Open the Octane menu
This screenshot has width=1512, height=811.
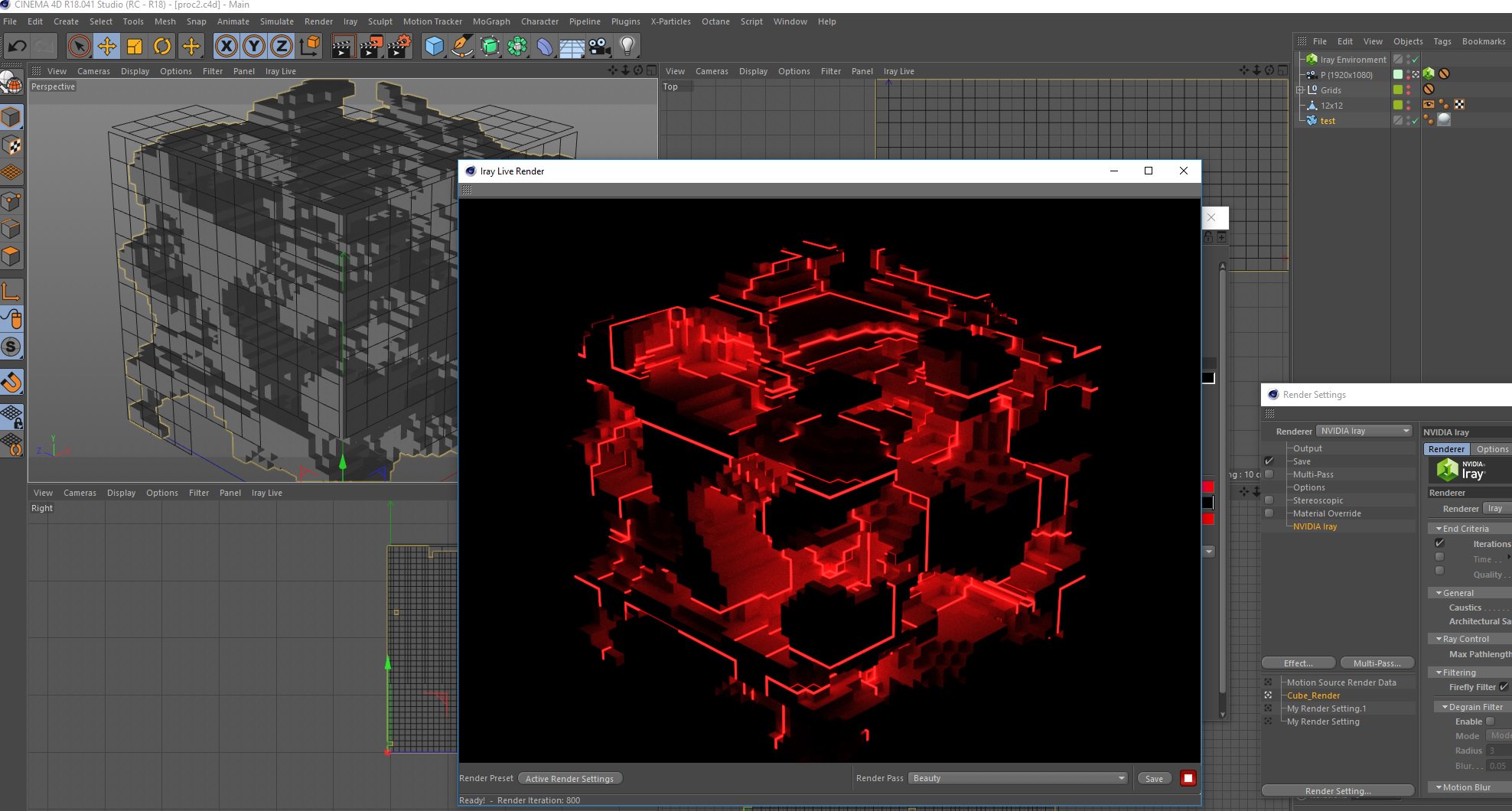click(x=715, y=21)
